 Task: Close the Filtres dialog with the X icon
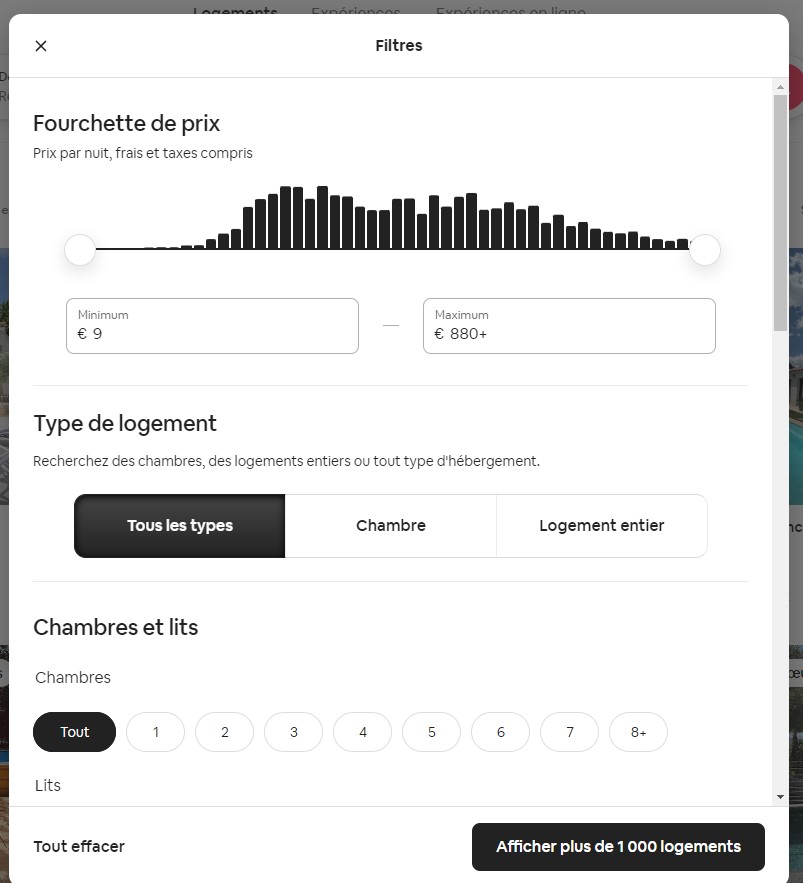(x=41, y=46)
